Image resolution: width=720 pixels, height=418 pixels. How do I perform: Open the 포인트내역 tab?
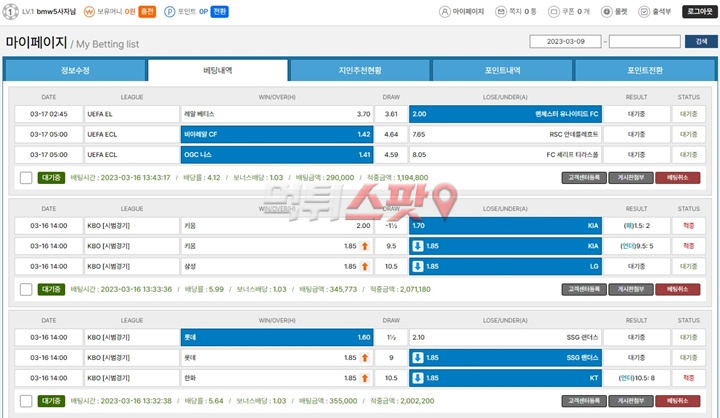coord(502,70)
